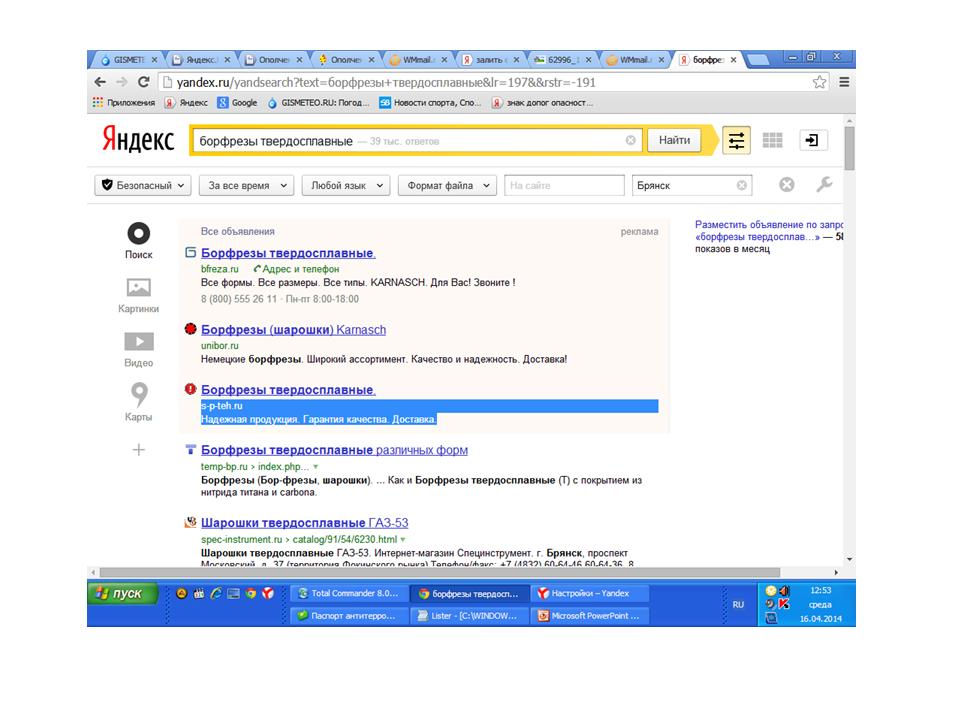960x720 pixels.
Task: Expand spec-instrument.ru result arrow menu
Action: pyautogui.click(x=403, y=539)
